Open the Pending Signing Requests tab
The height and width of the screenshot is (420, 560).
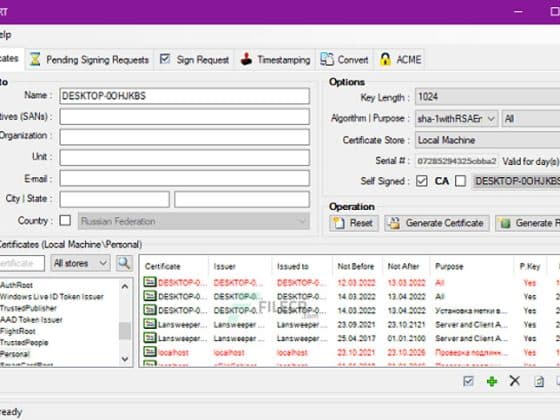pyautogui.click(x=89, y=60)
